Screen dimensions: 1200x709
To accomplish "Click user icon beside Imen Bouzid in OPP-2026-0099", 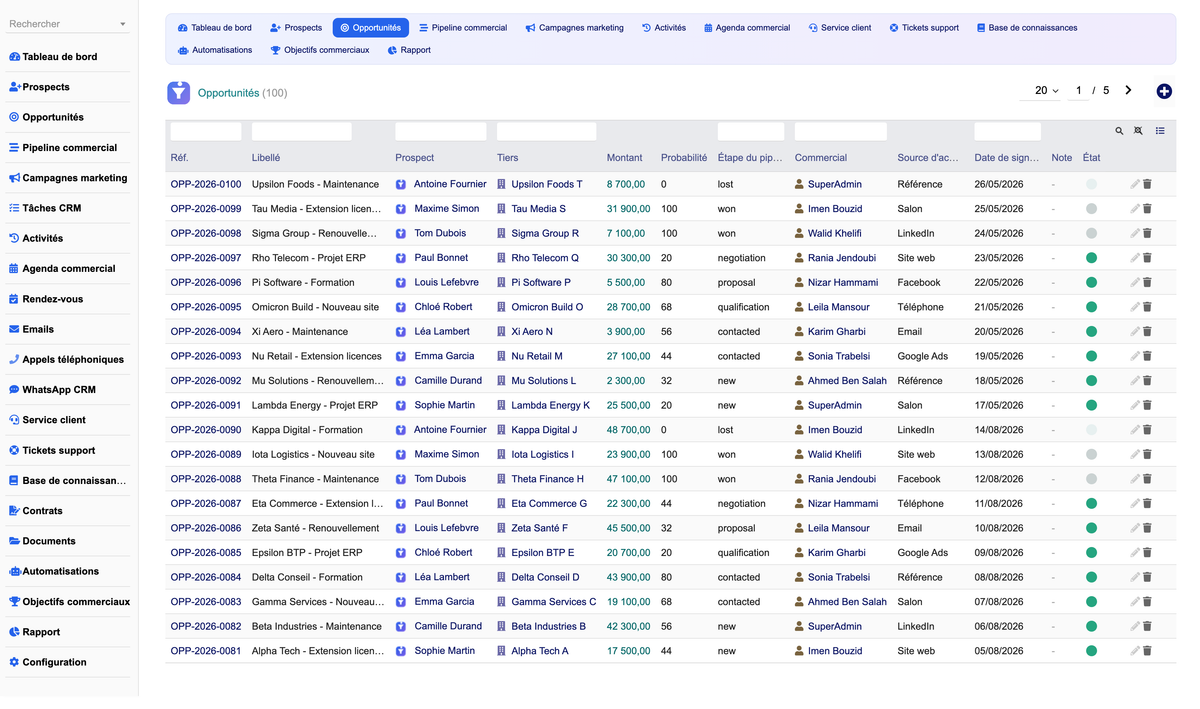I will point(799,209).
